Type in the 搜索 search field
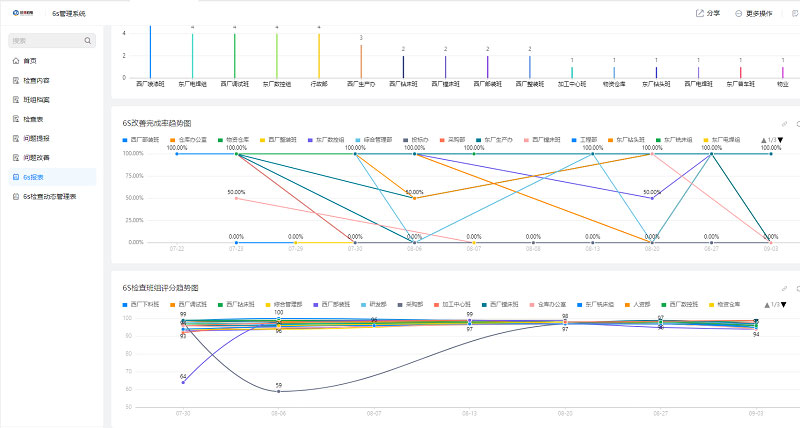The width and height of the screenshot is (800, 428). coord(45,41)
